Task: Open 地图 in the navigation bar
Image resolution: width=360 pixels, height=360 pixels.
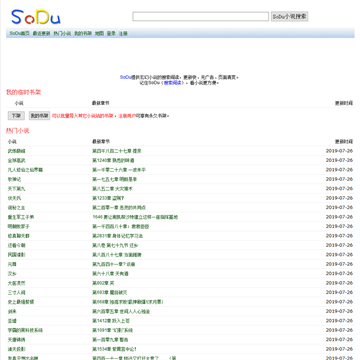Action: (x=99, y=33)
